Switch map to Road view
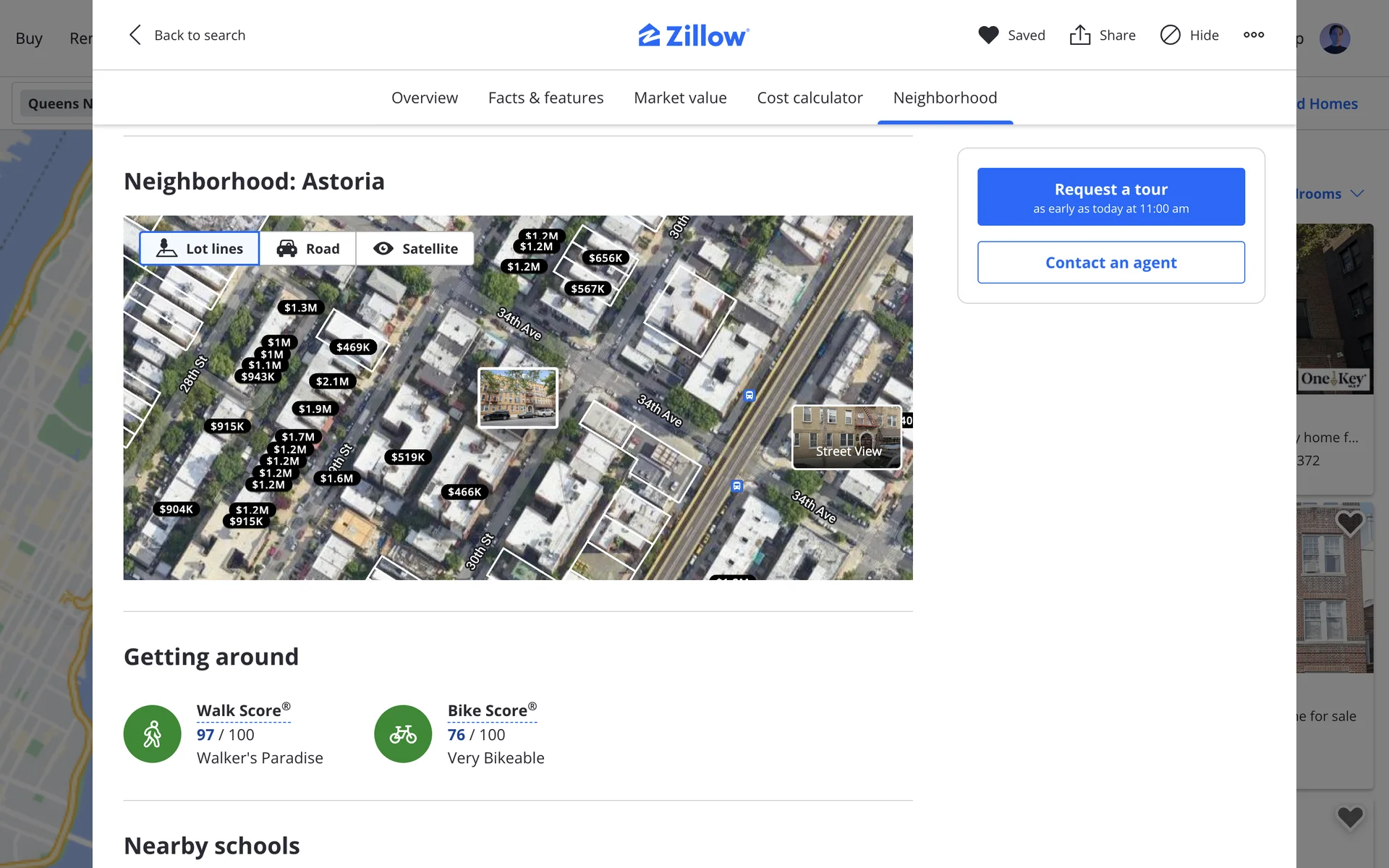The width and height of the screenshot is (1389, 868). point(307,249)
